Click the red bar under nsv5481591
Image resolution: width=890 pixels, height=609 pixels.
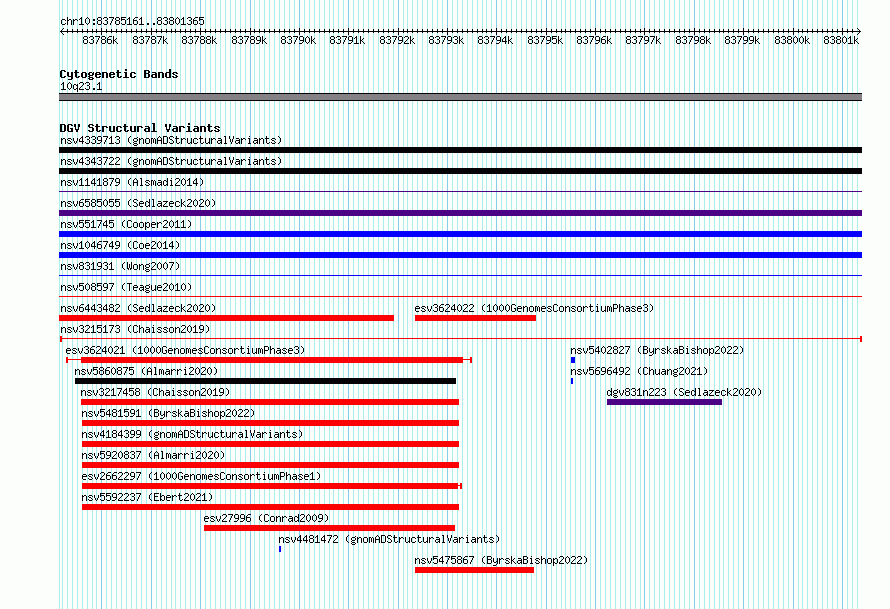(270, 423)
